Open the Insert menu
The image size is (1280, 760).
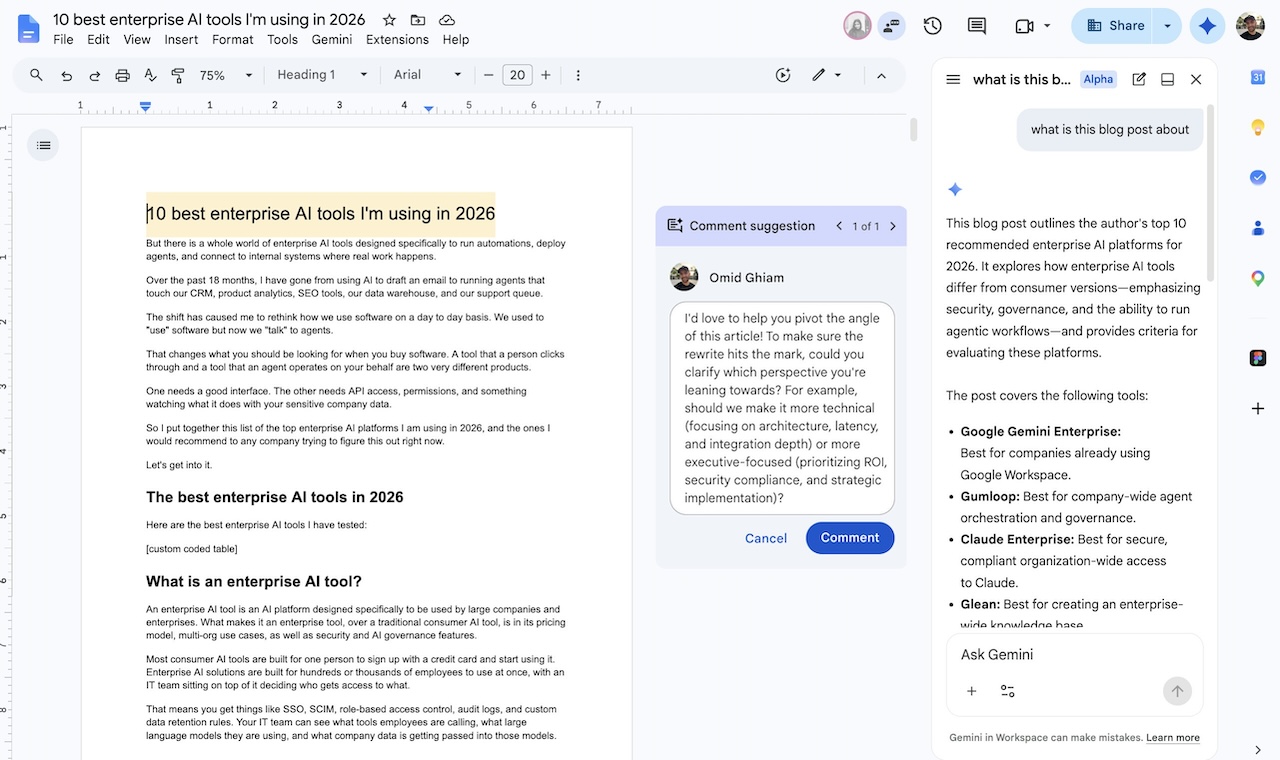coord(181,39)
